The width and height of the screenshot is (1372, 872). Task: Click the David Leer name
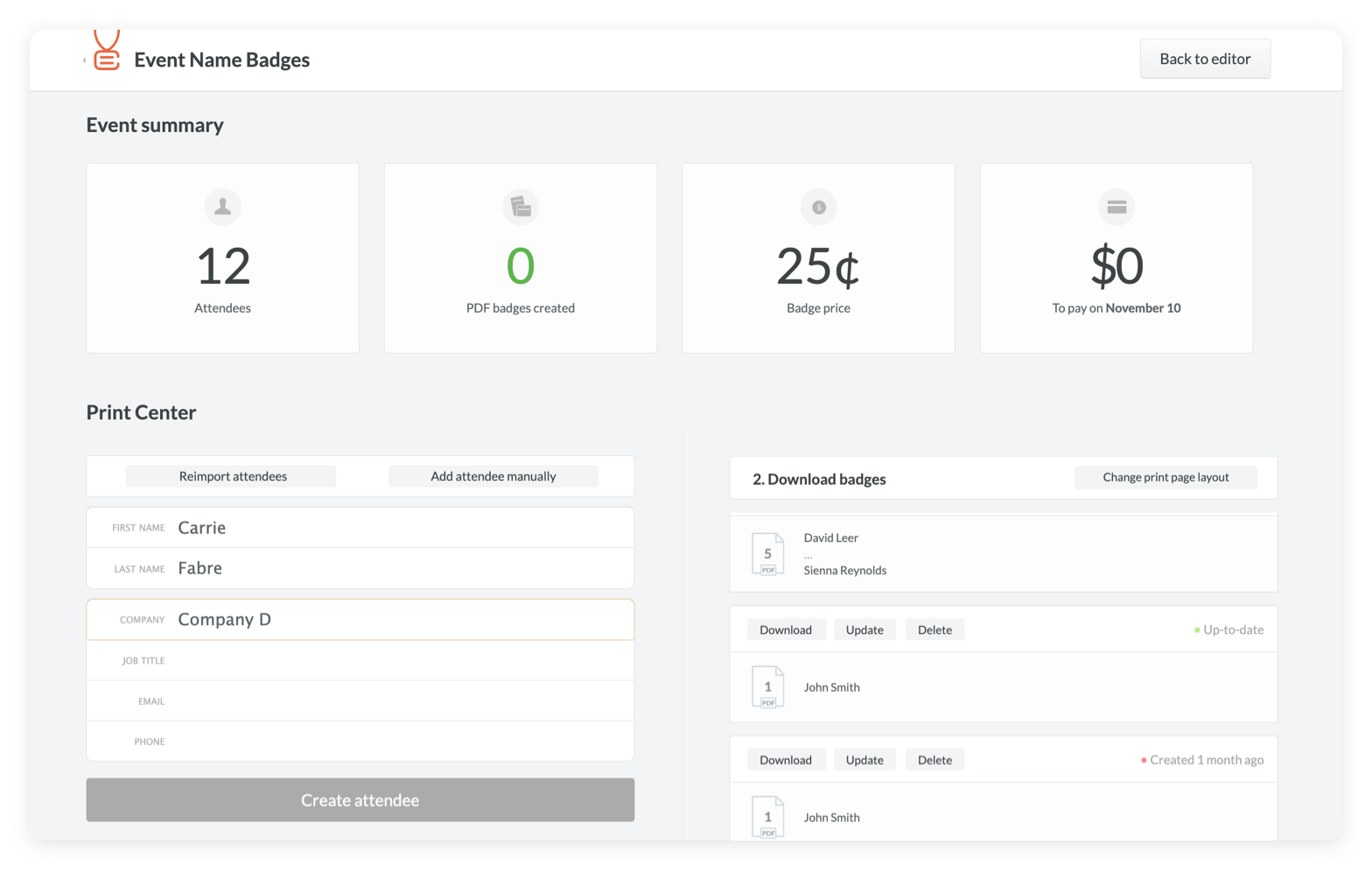[x=831, y=538]
